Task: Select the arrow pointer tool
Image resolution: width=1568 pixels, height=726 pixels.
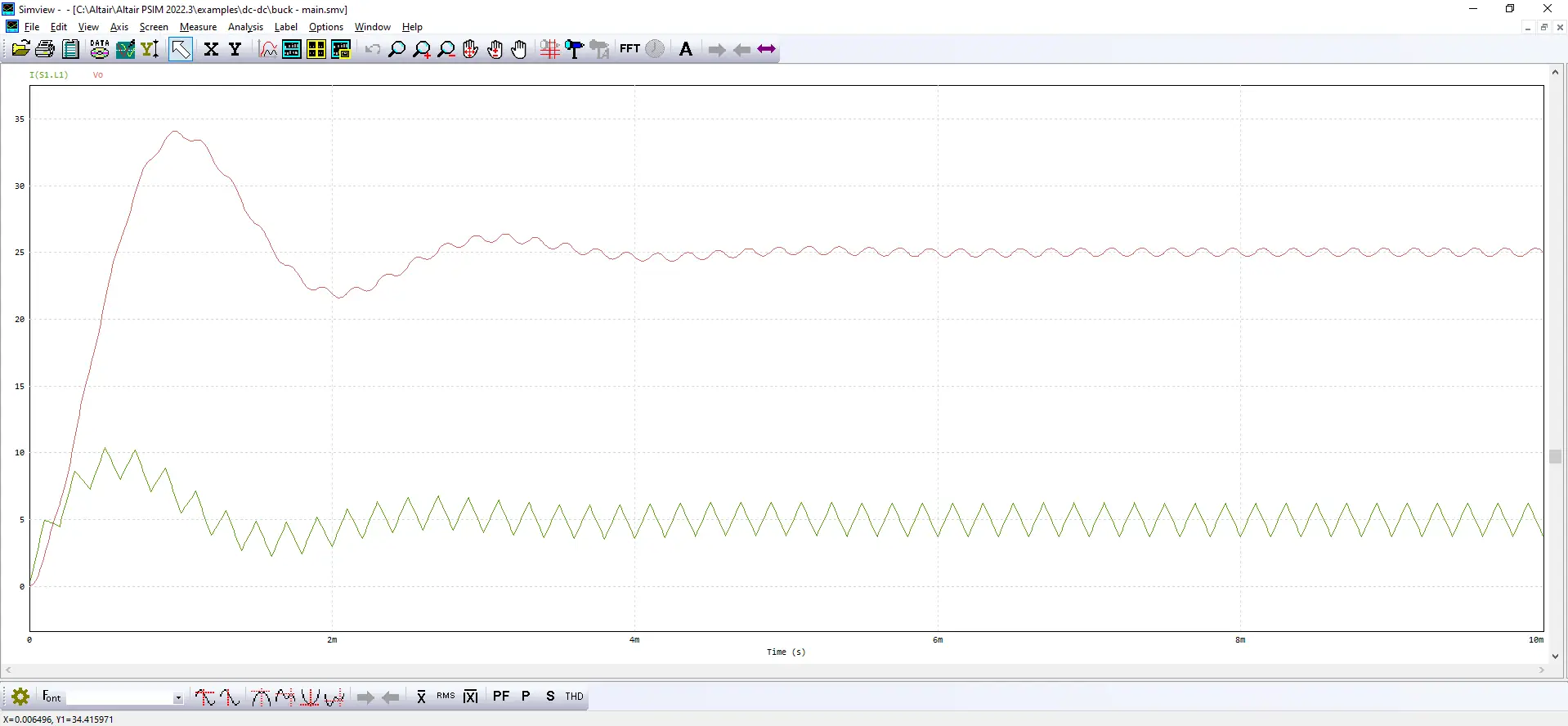Action: point(181,50)
